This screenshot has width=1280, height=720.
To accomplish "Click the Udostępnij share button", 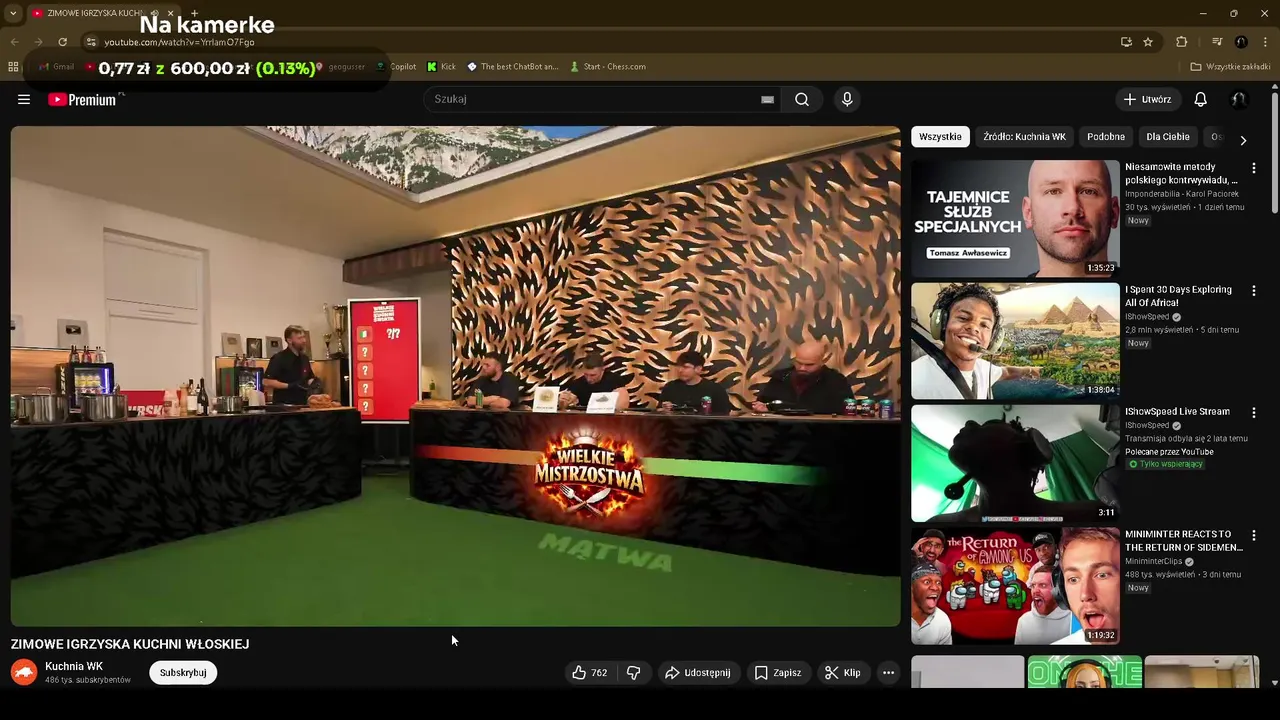I will click(x=698, y=673).
